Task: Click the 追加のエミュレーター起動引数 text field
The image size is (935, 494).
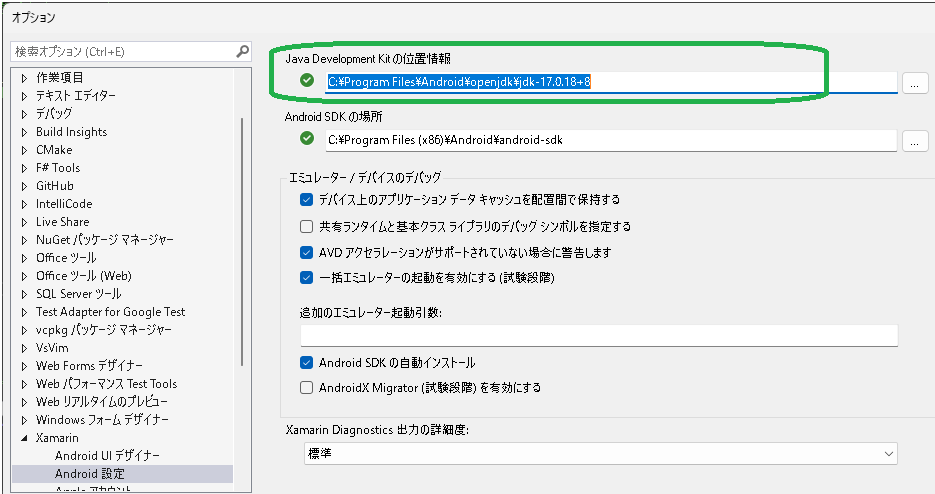Action: click(x=598, y=335)
